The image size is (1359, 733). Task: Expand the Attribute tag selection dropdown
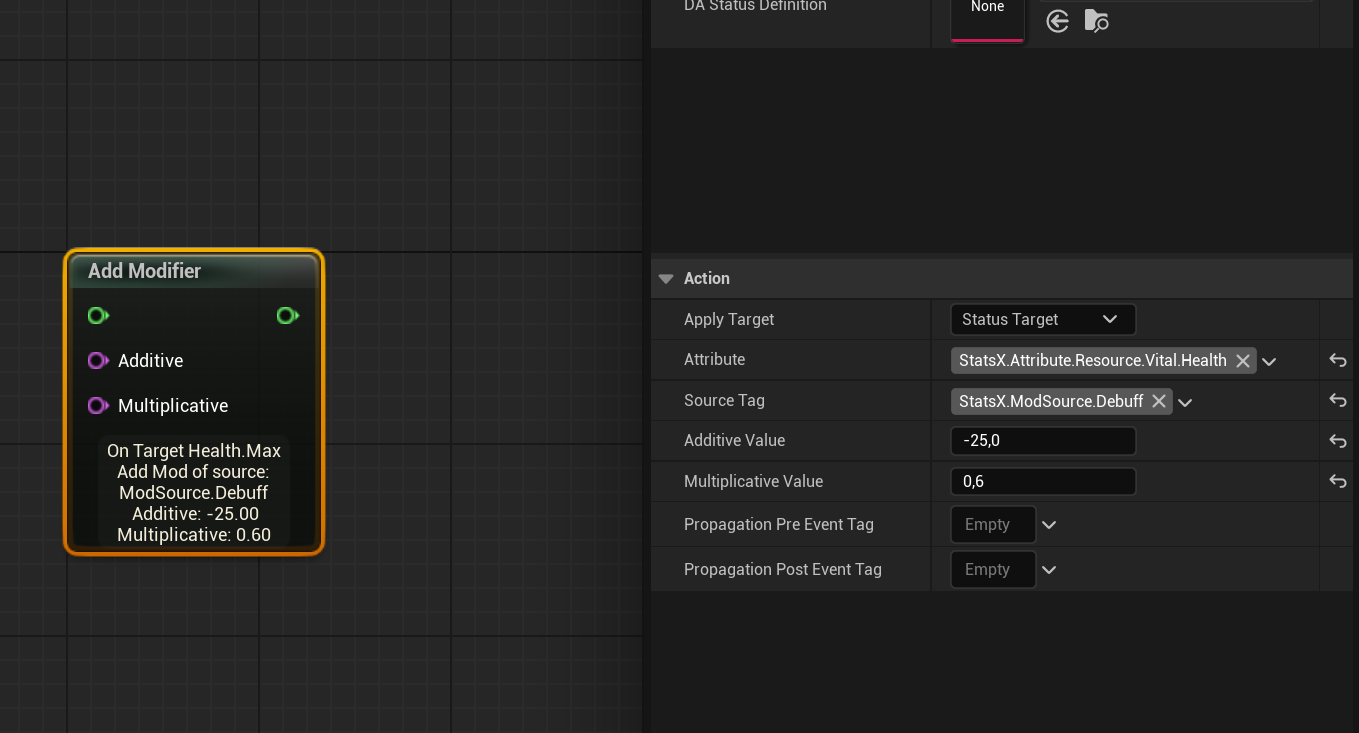1269,360
